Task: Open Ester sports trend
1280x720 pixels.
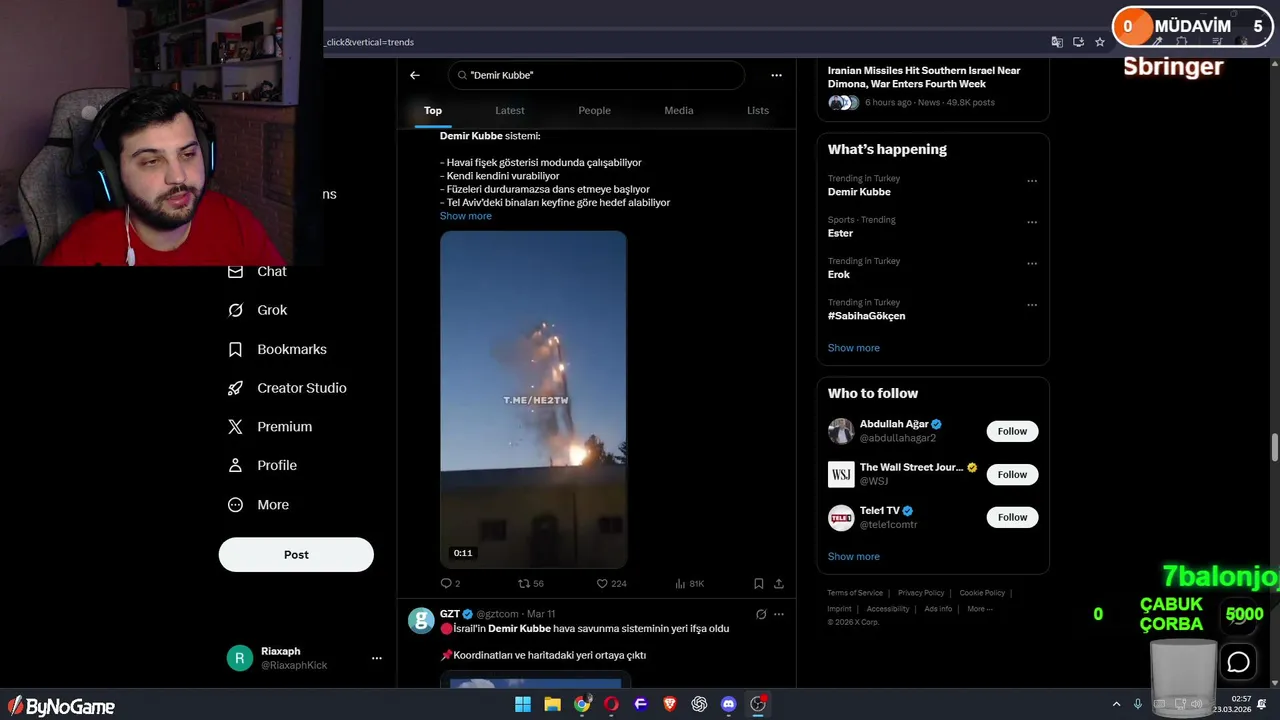Action: (840, 233)
